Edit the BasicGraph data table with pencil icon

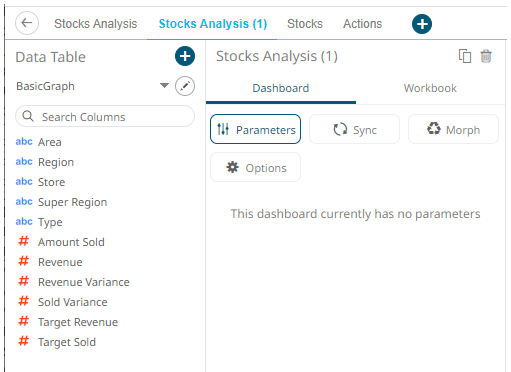click(x=185, y=86)
